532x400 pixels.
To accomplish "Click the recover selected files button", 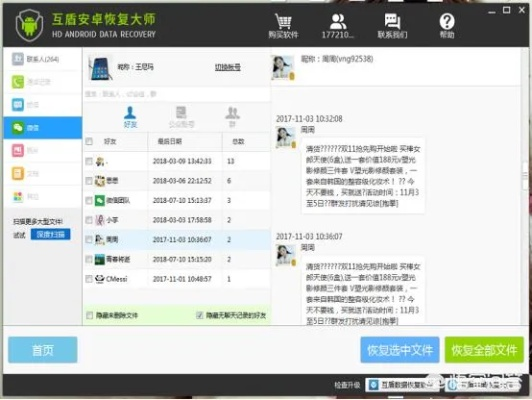I will point(400,350).
